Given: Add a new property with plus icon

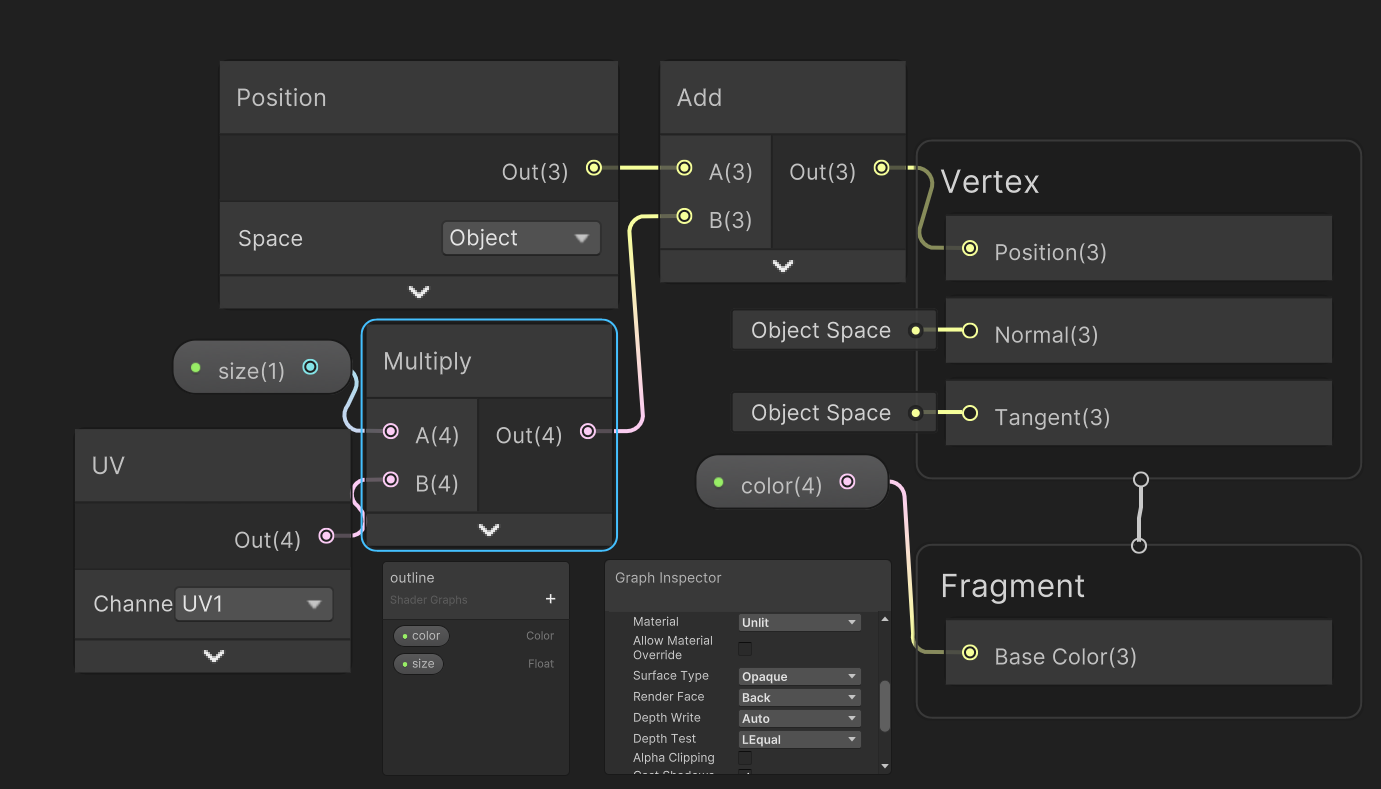Looking at the screenshot, I should point(550,599).
